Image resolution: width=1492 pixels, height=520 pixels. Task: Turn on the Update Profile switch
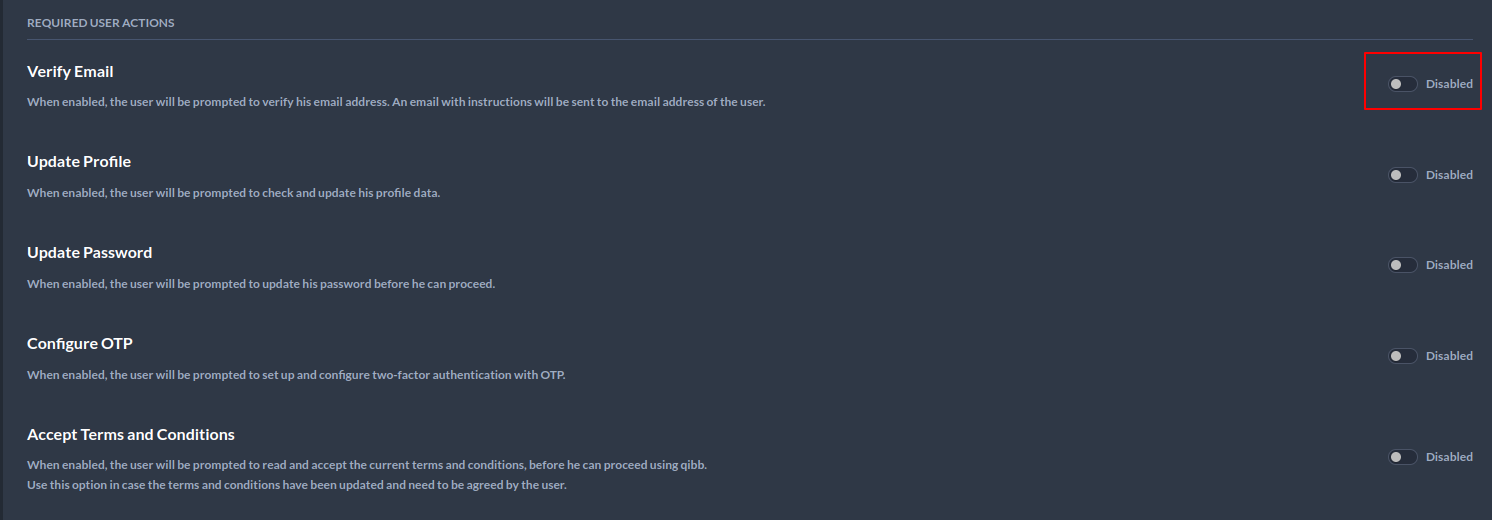(1402, 175)
